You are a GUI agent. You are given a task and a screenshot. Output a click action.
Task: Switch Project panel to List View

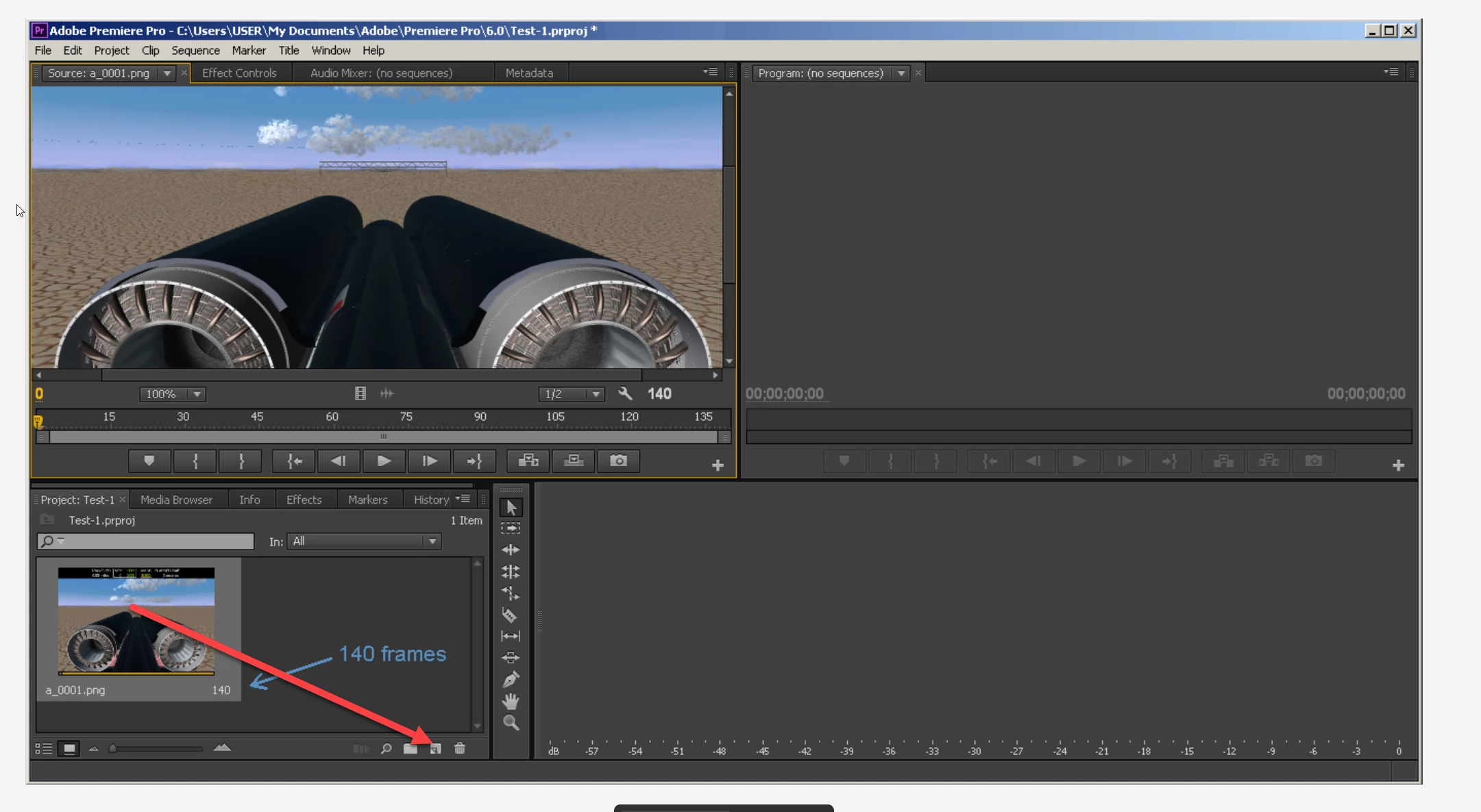click(x=44, y=749)
